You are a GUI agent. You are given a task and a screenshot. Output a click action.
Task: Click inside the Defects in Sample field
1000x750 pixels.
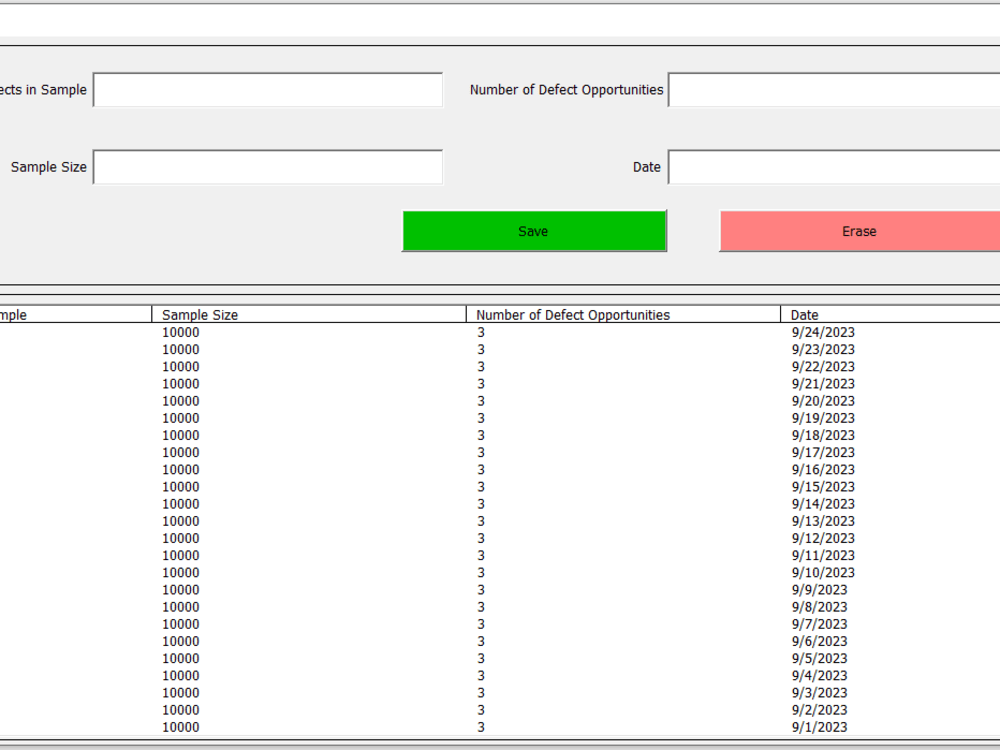point(267,89)
